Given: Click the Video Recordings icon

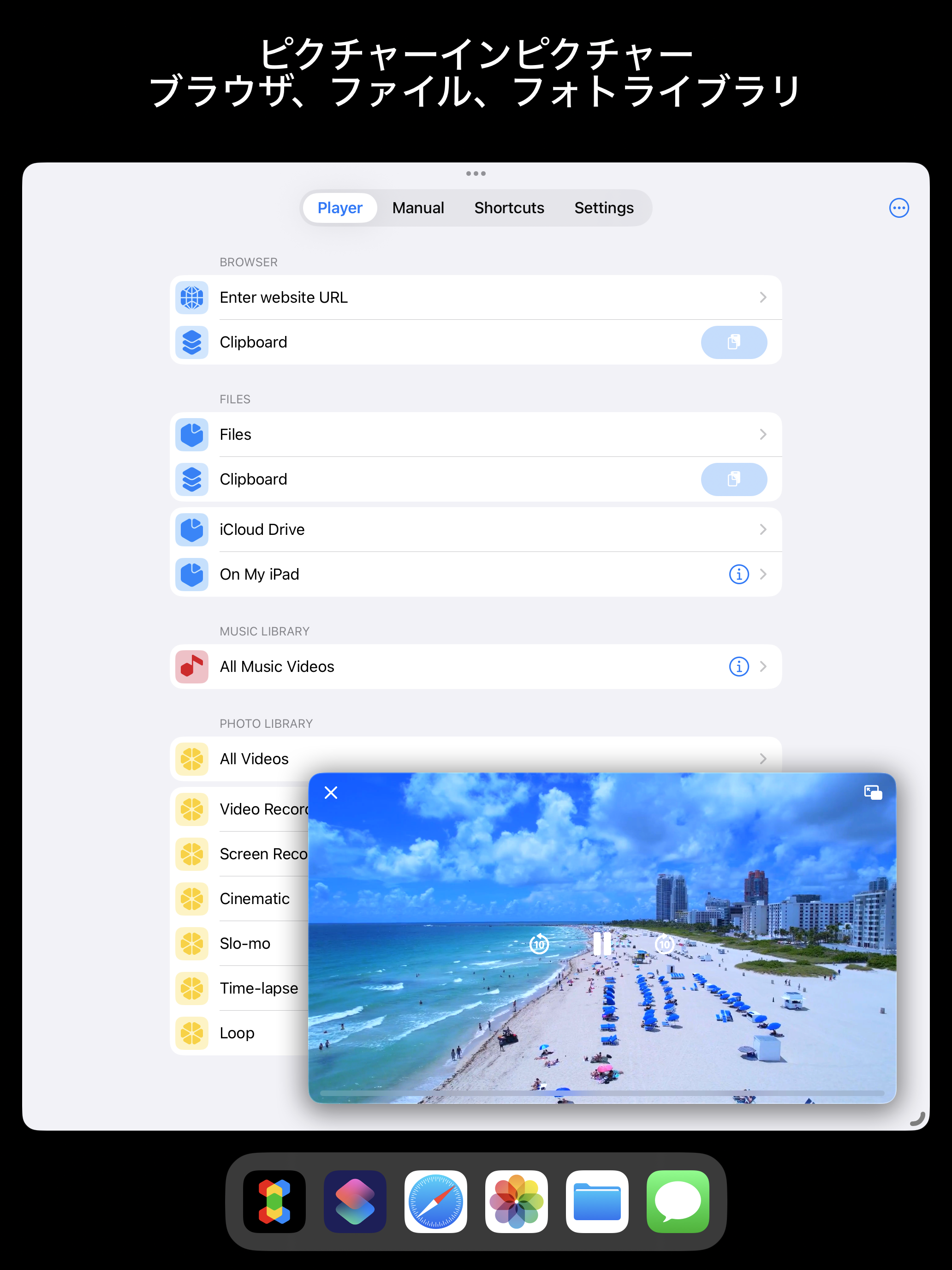Looking at the screenshot, I should click(x=192, y=809).
